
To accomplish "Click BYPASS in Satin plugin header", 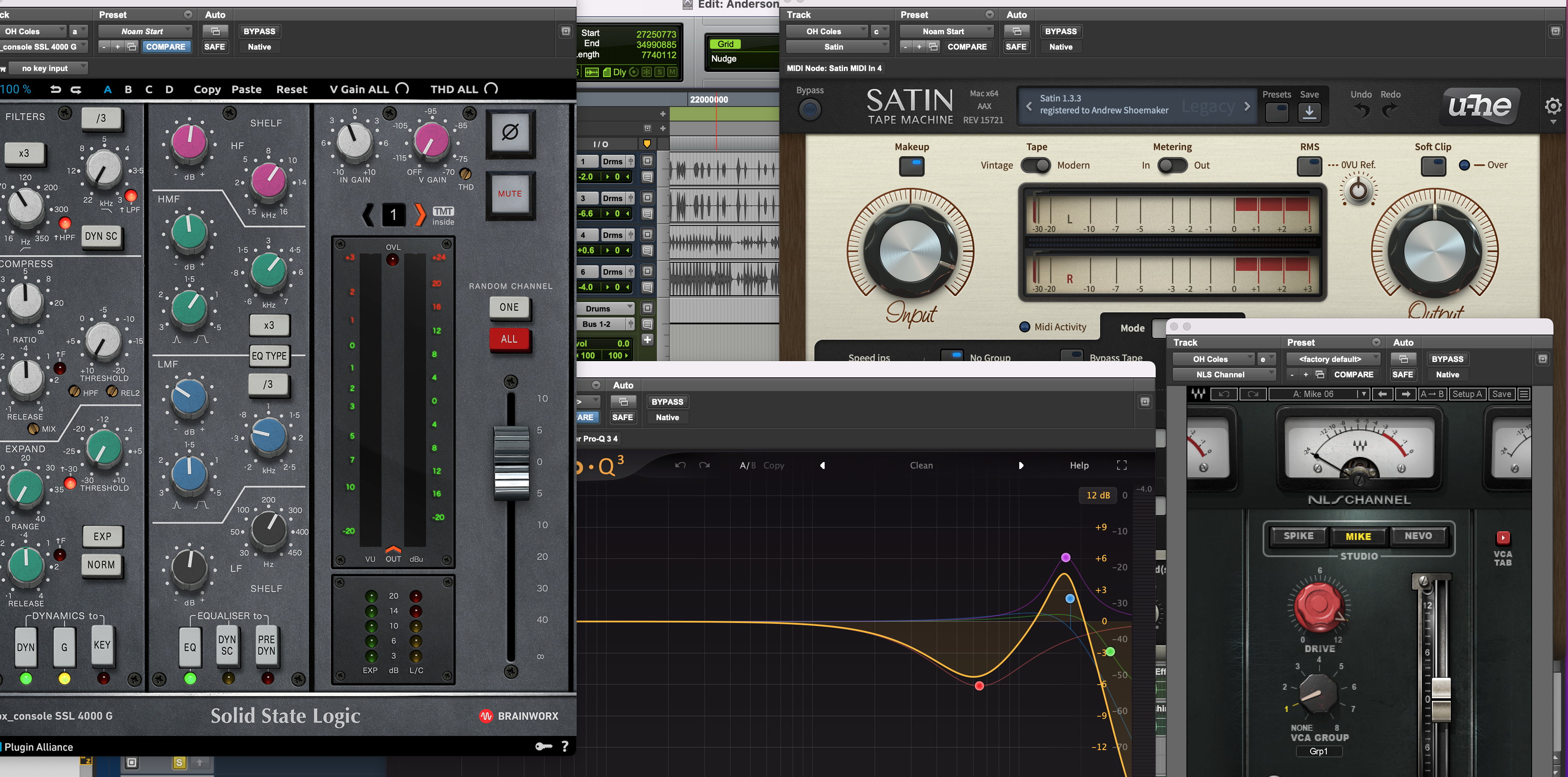I will click(1060, 31).
